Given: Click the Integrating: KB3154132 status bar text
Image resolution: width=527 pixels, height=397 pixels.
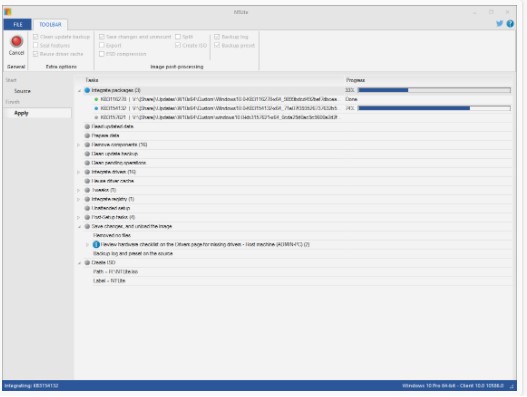Looking at the screenshot, I should pos(31,386).
